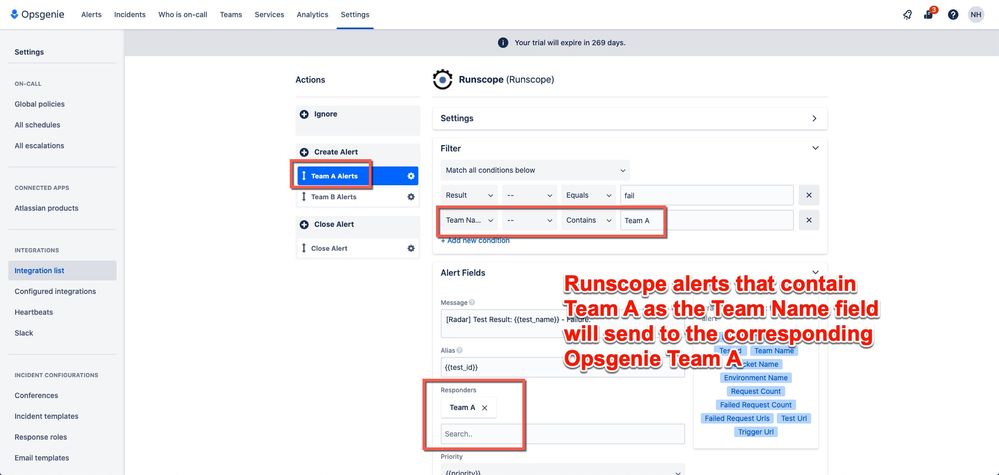Click the Opsgenie logo
999x475 pixels.
pos(37,14)
